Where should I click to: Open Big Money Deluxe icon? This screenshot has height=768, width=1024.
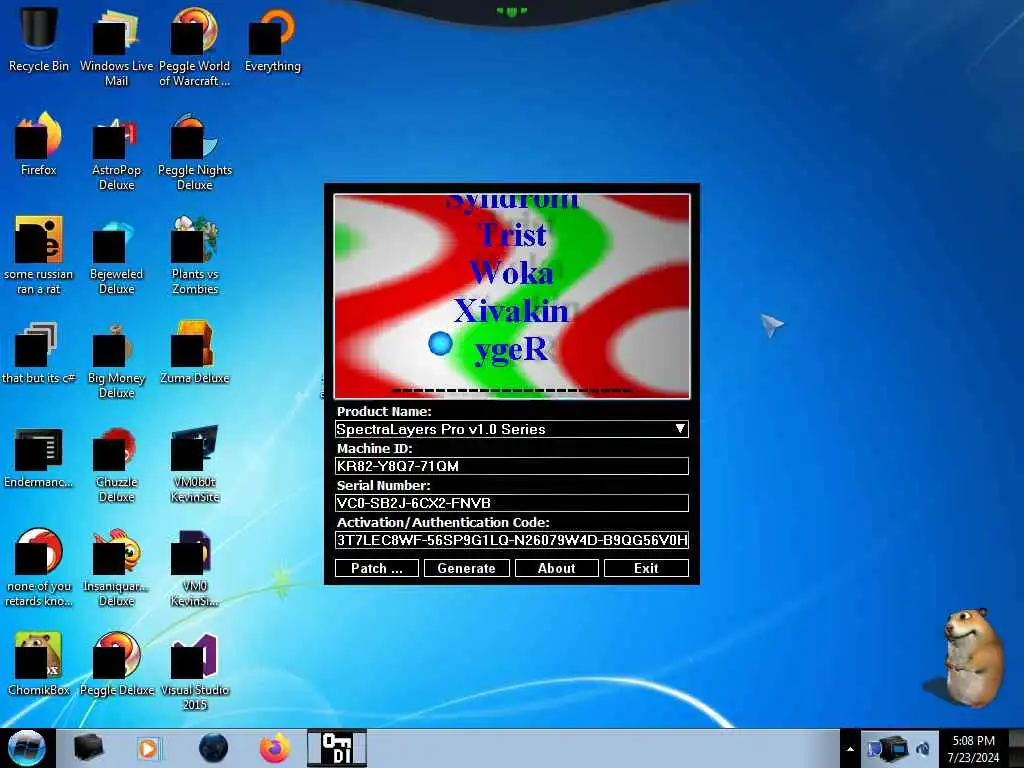116,360
